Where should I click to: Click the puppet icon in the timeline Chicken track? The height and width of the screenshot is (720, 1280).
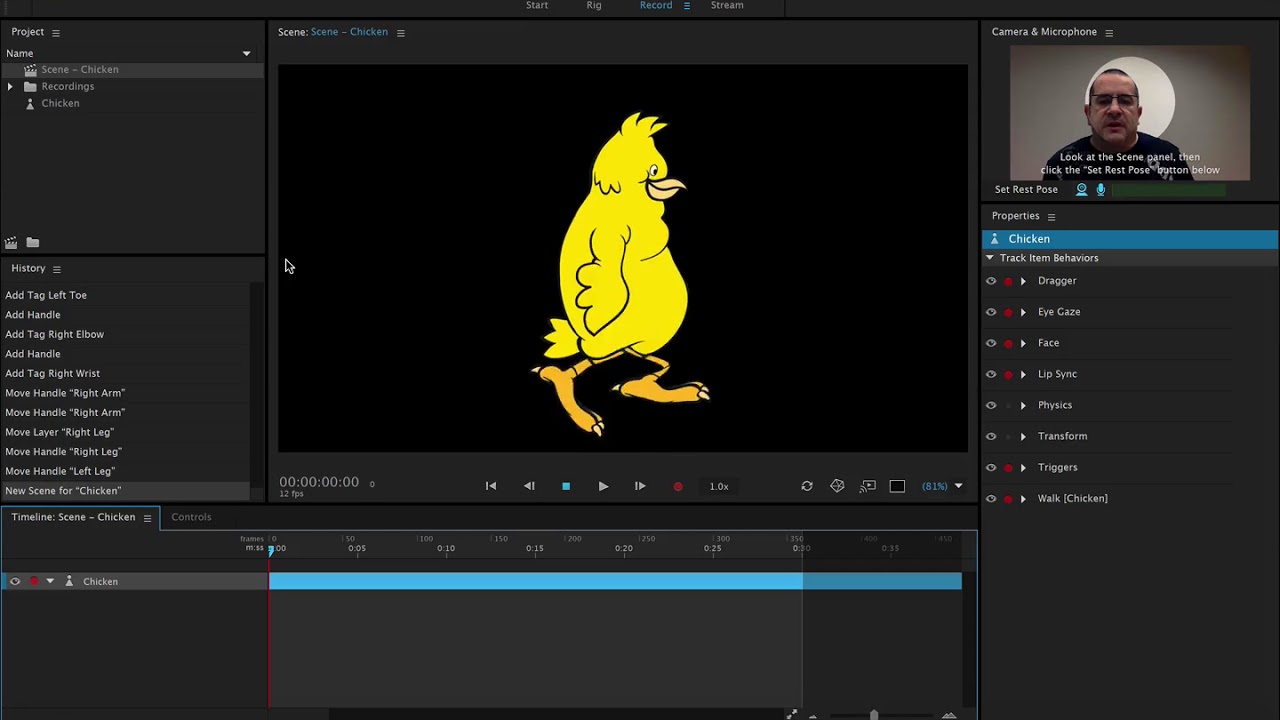pos(69,581)
